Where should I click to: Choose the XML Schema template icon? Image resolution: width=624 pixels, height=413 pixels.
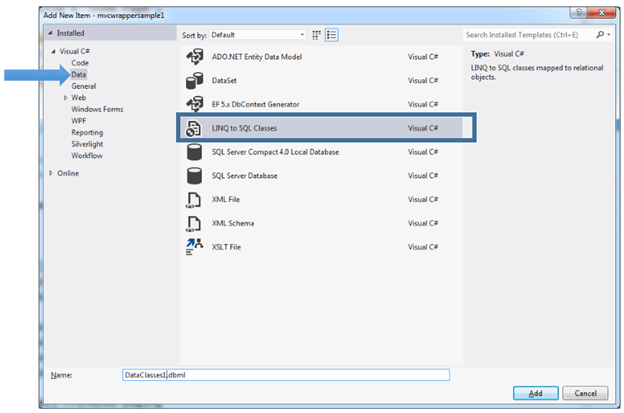click(194, 224)
